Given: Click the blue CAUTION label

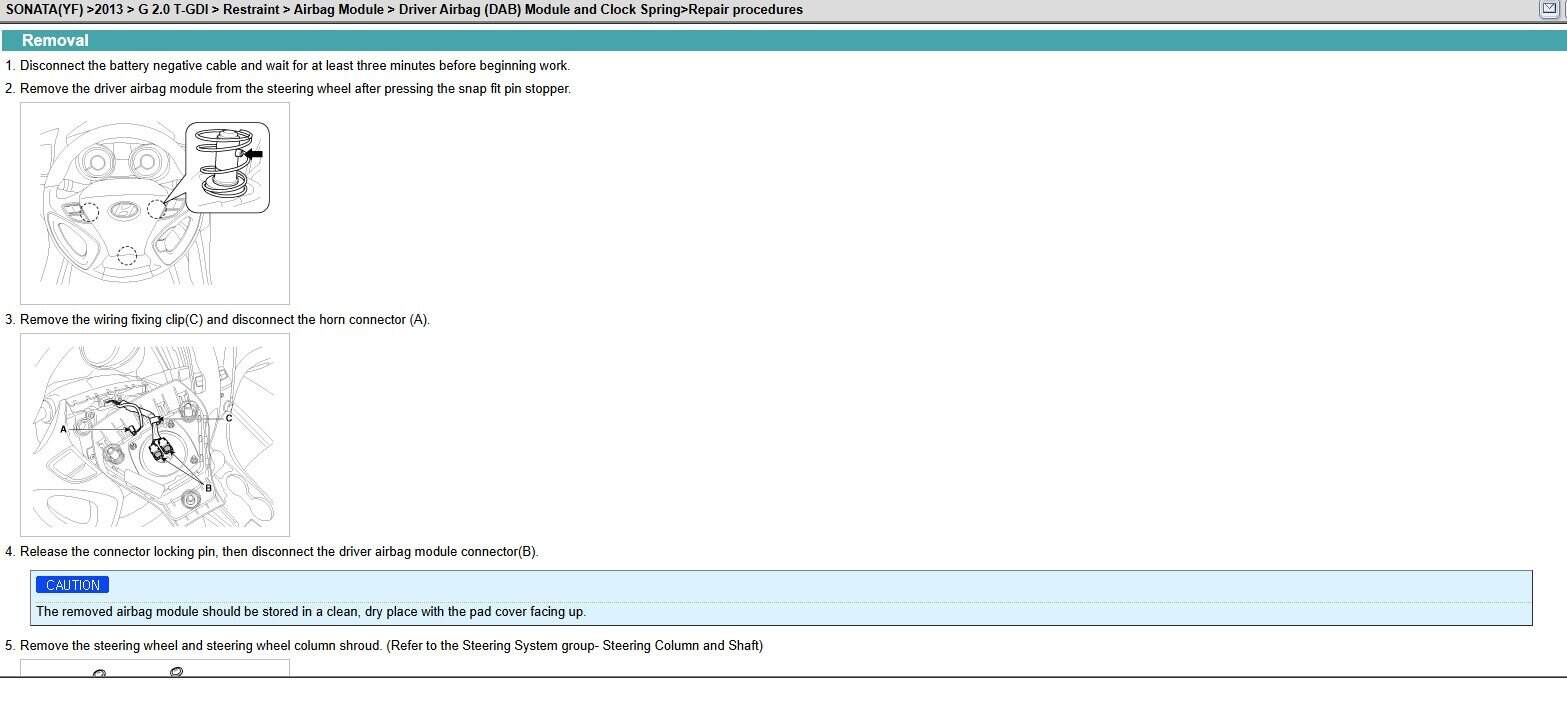Looking at the screenshot, I should 72,585.
